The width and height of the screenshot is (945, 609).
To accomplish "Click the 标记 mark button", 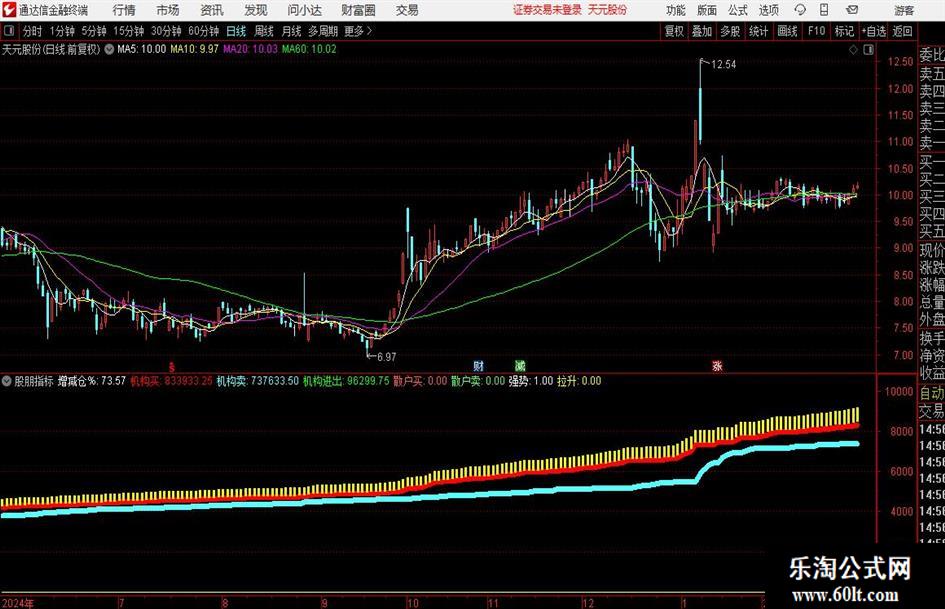I will 844,31.
